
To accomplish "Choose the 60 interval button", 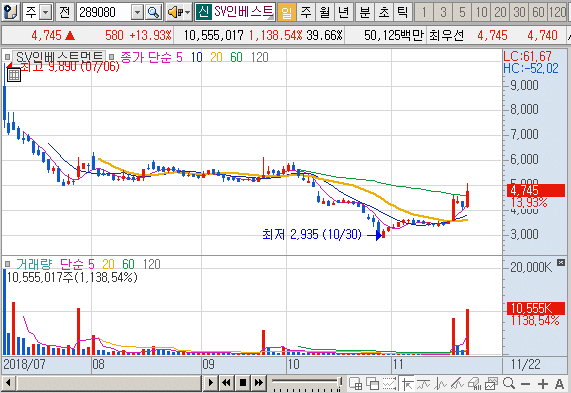I will click(537, 12).
